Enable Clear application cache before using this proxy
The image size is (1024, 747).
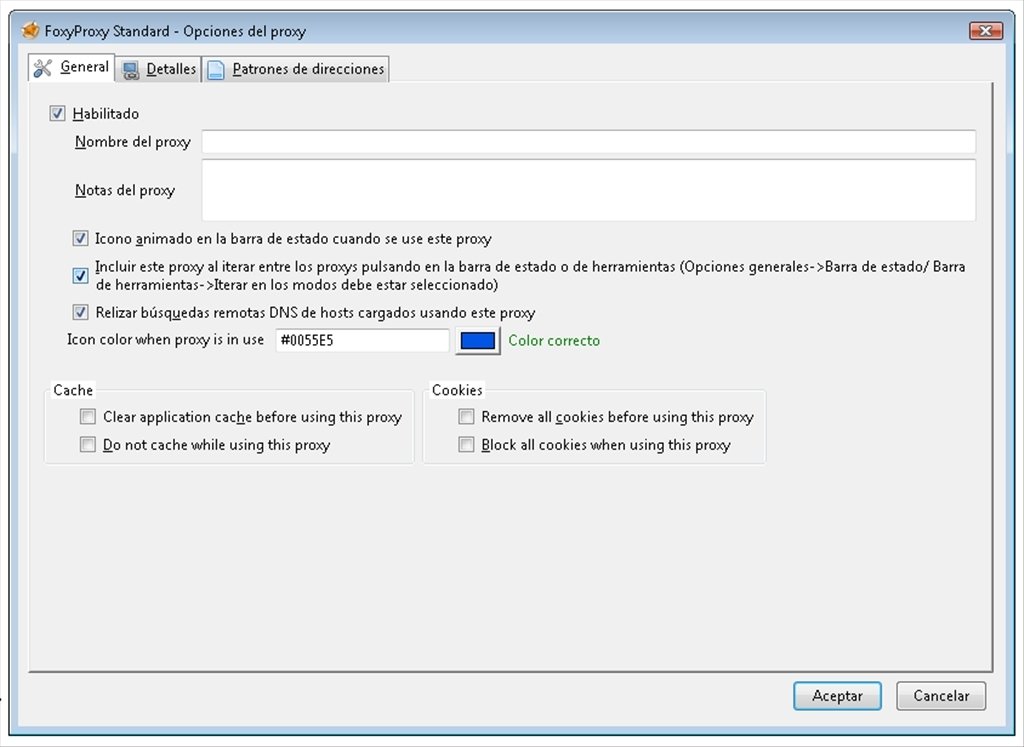point(88,417)
